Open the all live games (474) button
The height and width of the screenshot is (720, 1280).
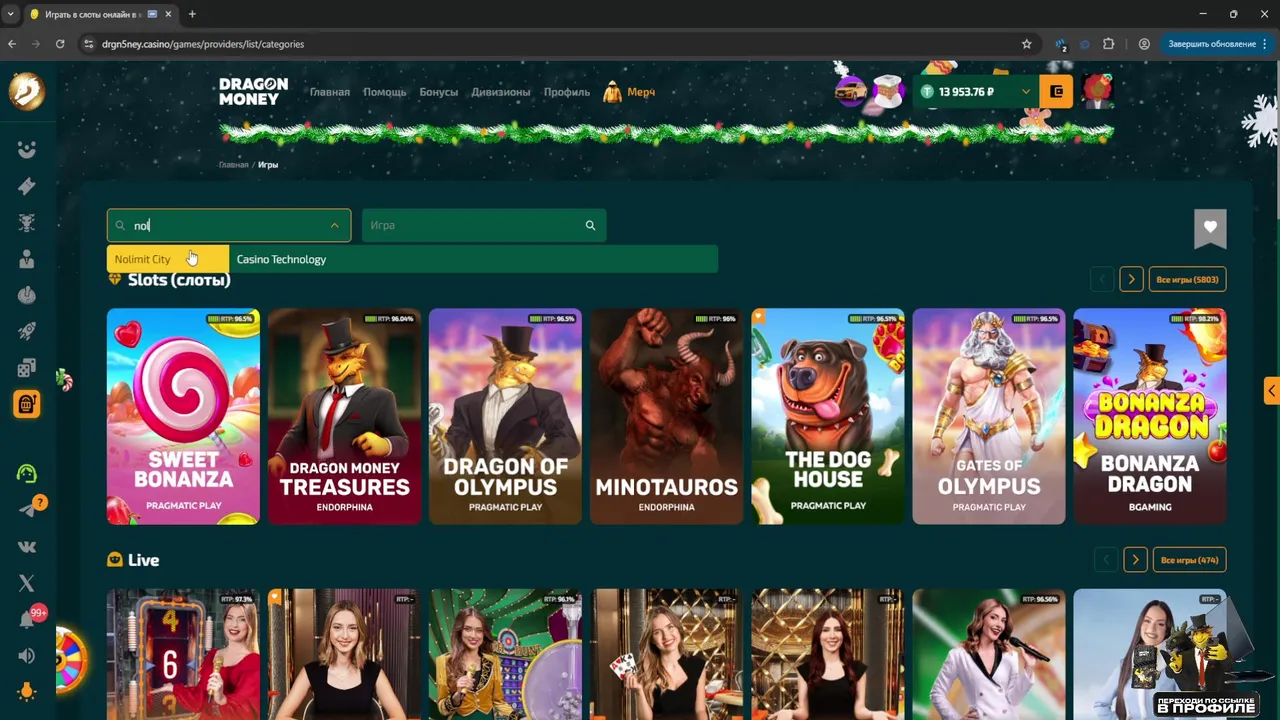1189,560
